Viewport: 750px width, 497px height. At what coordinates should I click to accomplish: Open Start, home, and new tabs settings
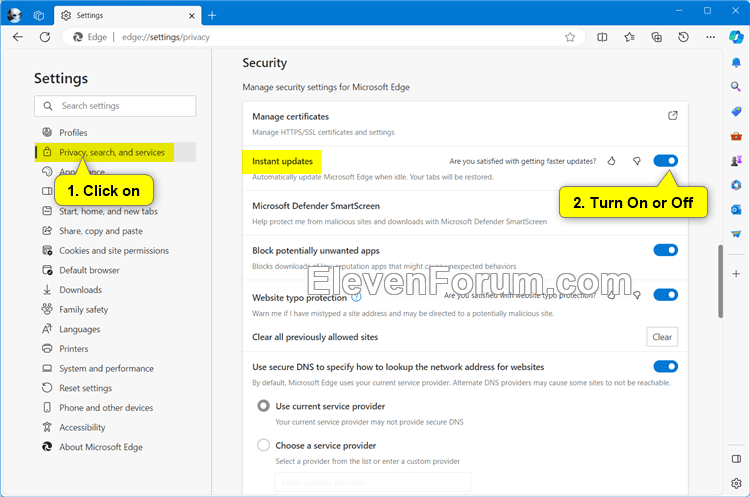click(115, 211)
